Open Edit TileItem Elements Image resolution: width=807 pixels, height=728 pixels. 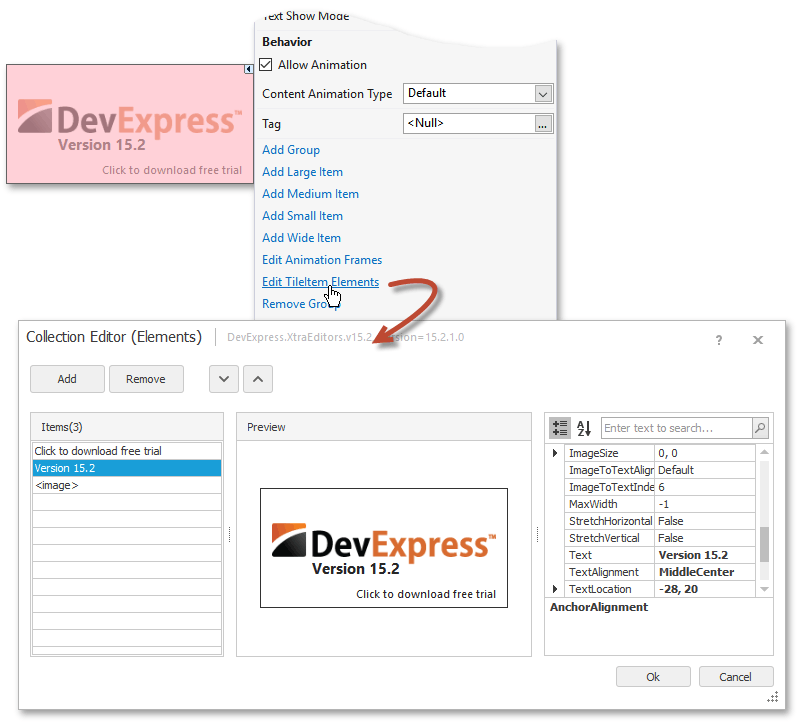(320, 282)
